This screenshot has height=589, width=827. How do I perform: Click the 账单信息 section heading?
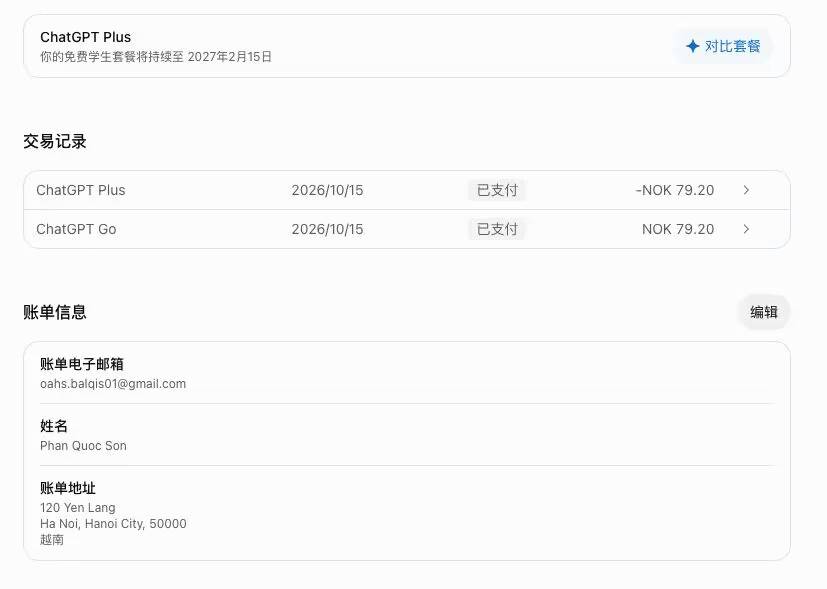pos(55,312)
